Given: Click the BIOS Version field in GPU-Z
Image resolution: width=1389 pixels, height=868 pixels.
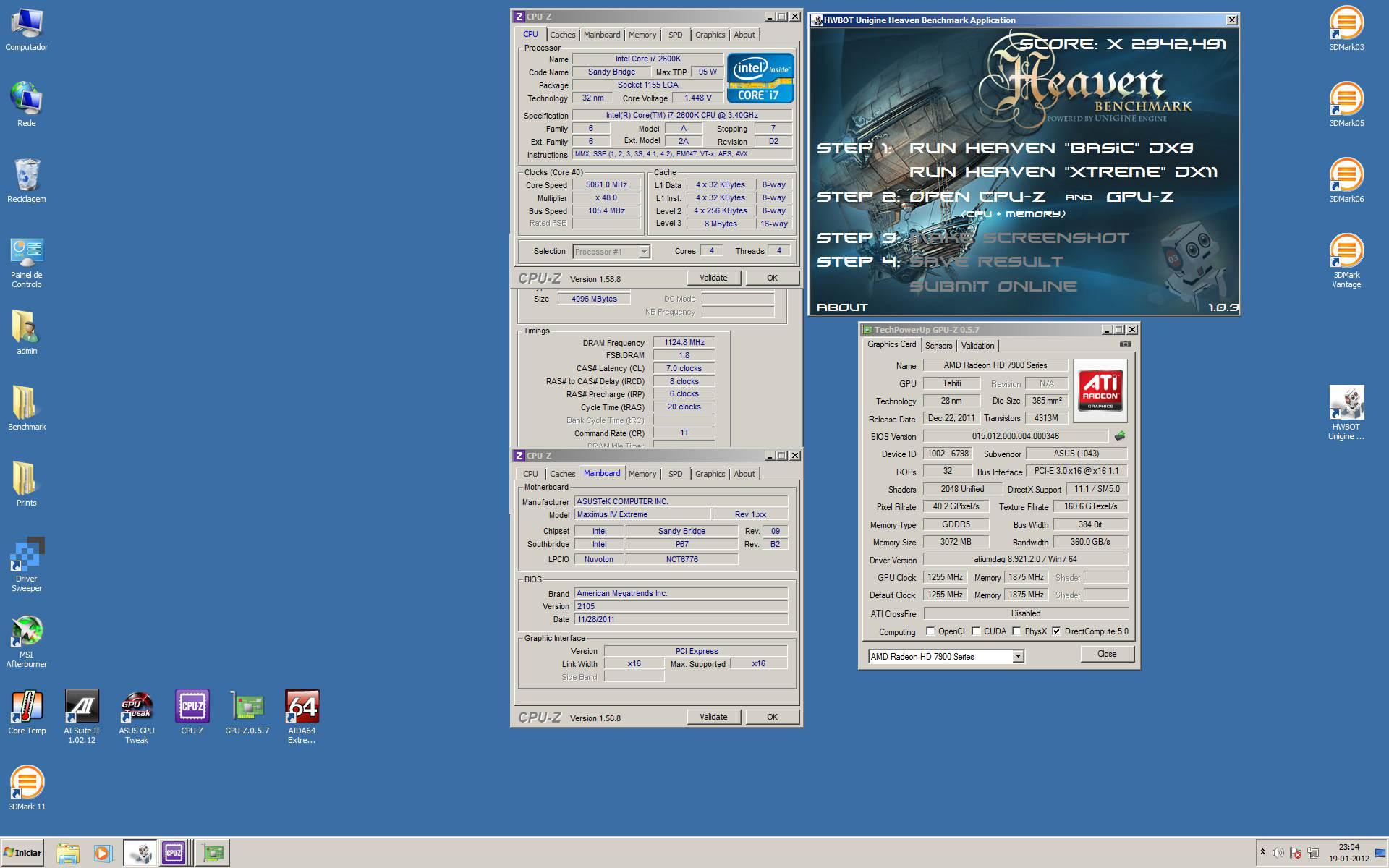Looking at the screenshot, I should [1016, 436].
